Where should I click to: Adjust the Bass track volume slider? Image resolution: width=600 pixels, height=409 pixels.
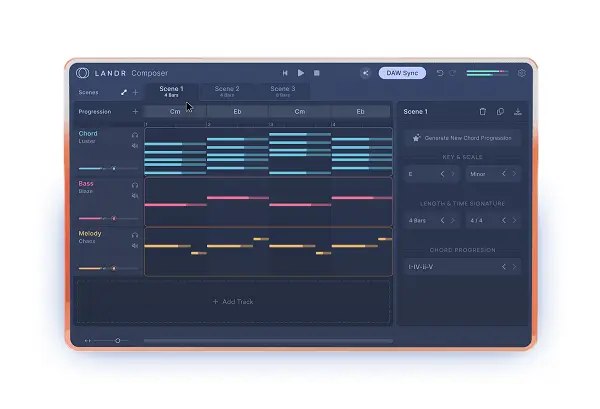(x=108, y=218)
